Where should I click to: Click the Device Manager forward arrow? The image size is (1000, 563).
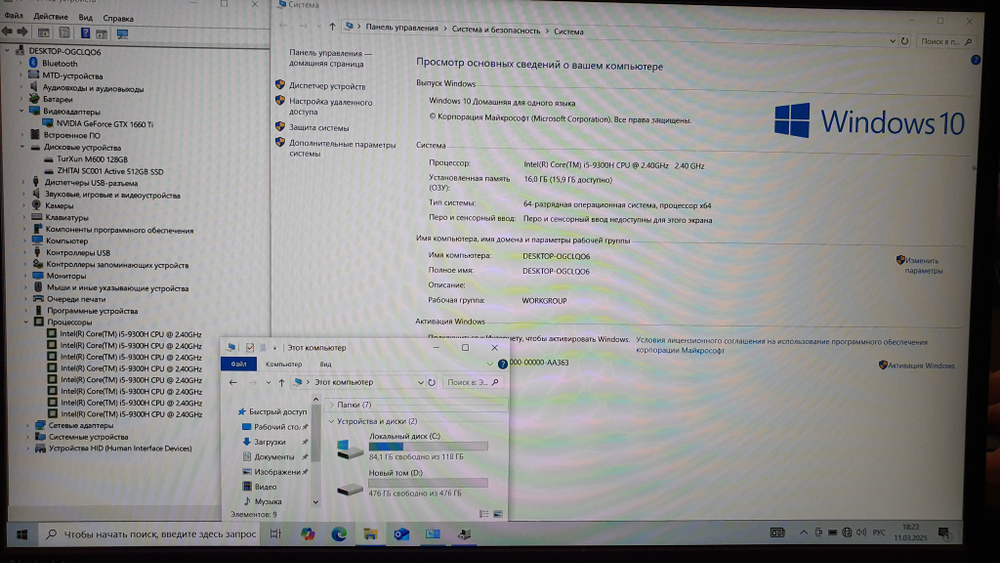(22, 32)
